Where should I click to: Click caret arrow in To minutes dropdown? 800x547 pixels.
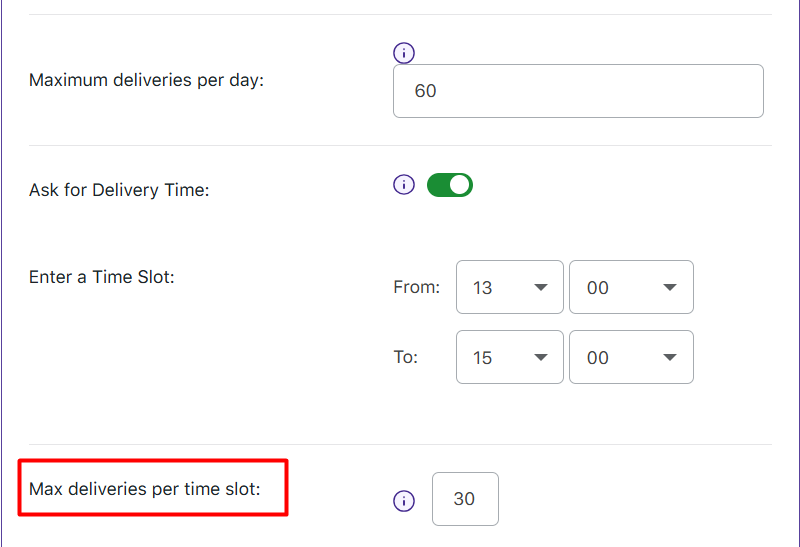point(670,358)
